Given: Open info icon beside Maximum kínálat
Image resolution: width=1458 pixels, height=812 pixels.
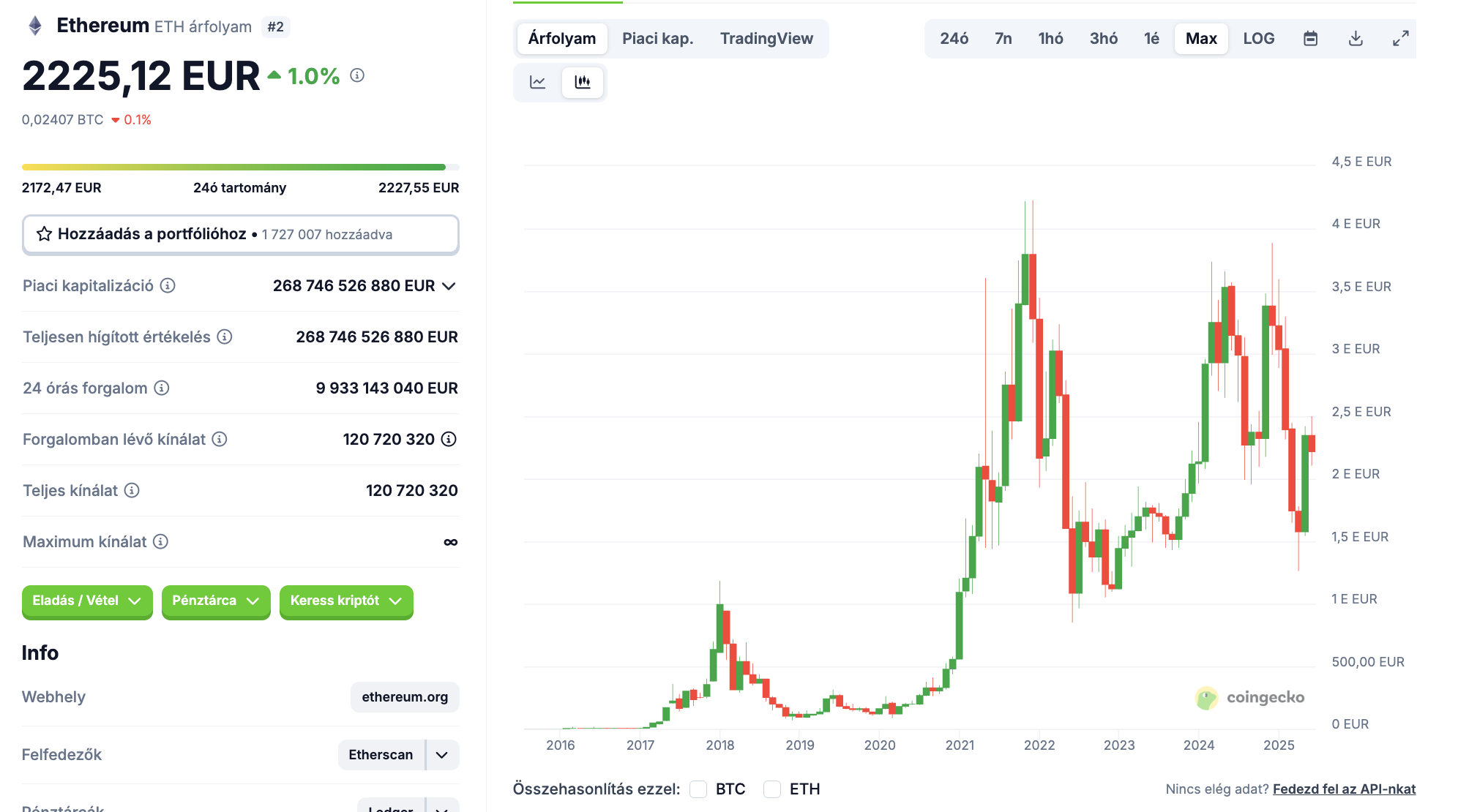Looking at the screenshot, I should [161, 541].
